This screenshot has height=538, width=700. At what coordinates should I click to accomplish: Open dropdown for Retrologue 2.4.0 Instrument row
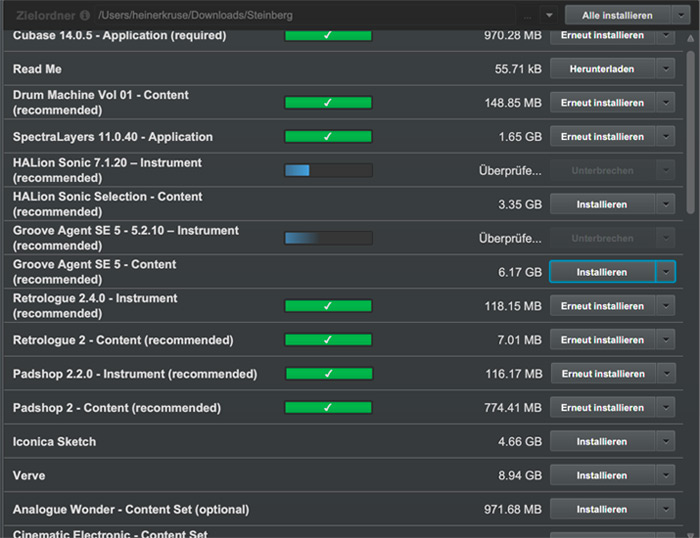pyautogui.click(x=666, y=306)
